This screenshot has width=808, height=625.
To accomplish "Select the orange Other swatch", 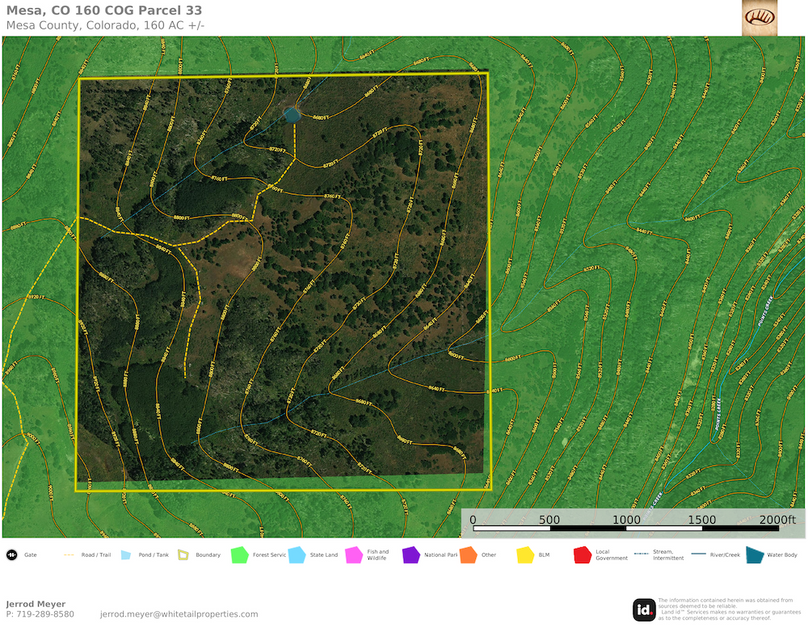I will [x=468, y=555].
